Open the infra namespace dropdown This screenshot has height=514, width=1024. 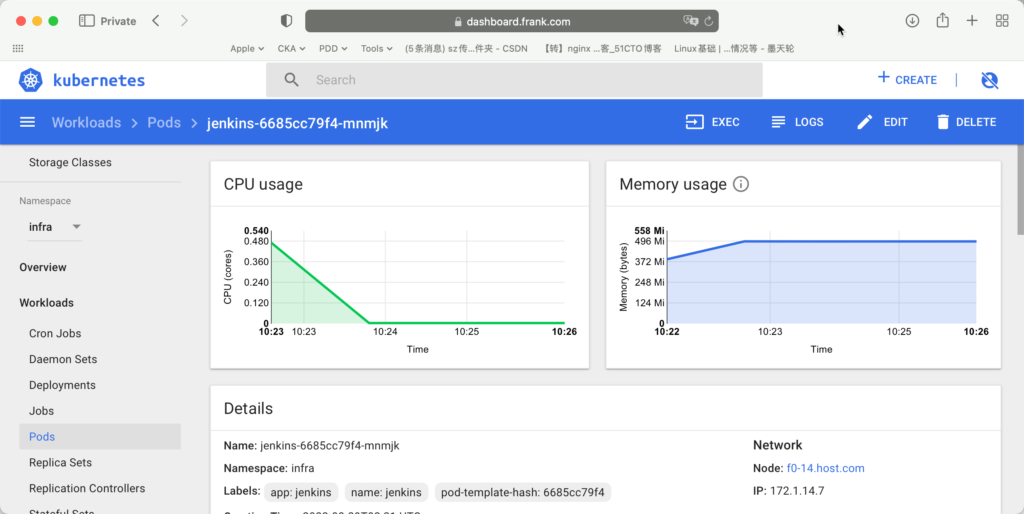[x=55, y=227]
